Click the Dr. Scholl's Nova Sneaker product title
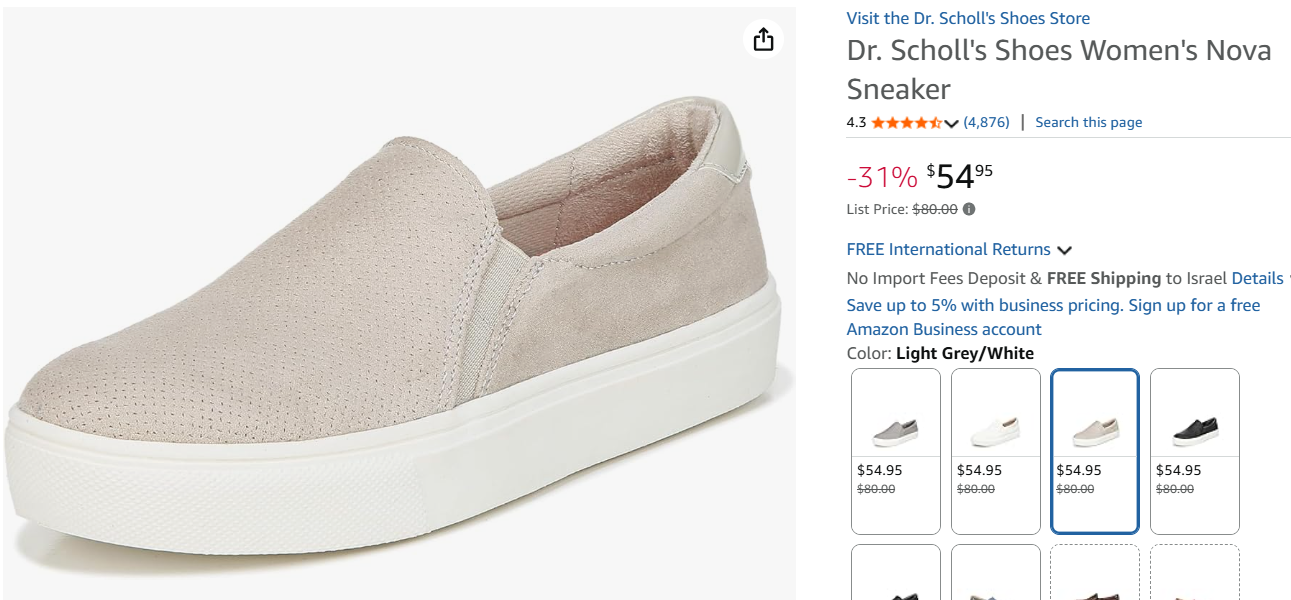1291x600 pixels. coord(1058,69)
